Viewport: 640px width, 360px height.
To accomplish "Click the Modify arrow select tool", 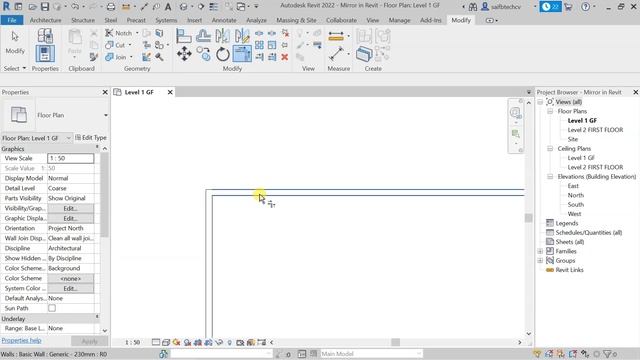I will click(15, 42).
